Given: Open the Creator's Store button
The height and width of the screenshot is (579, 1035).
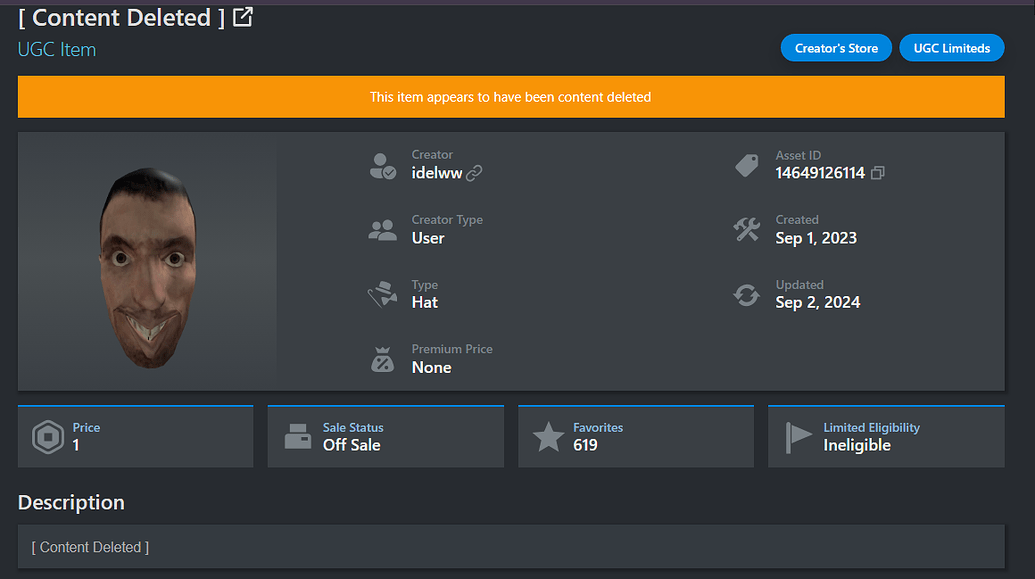Looking at the screenshot, I should [x=836, y=48].
